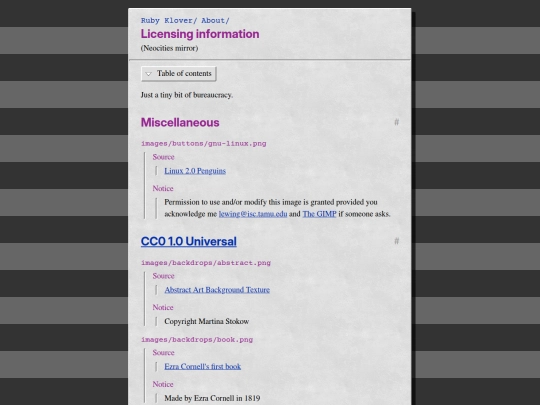
Task: Click the hash anchor beside Miscellaneous
Action: pos(396,122)
